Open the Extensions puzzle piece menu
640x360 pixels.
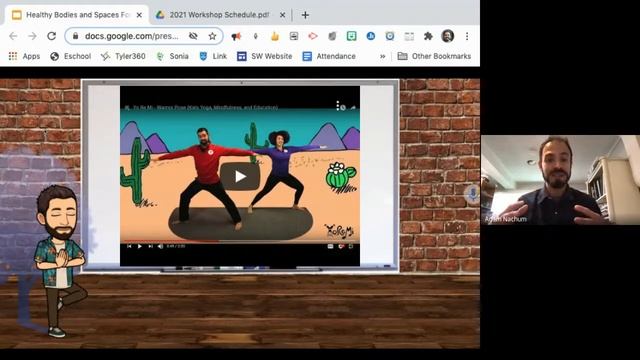428,36
